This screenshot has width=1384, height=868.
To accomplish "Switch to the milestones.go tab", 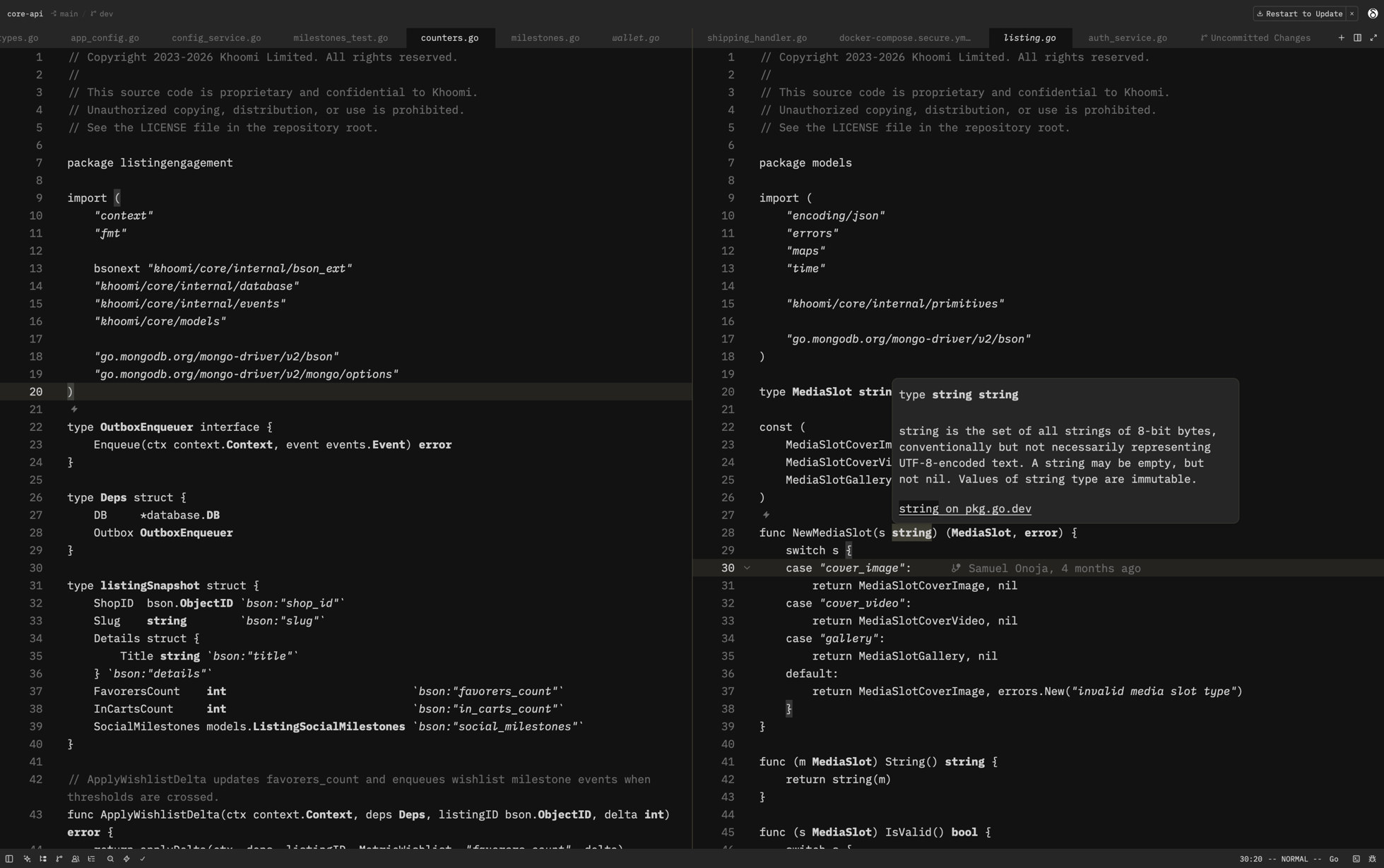I will coord(545,37).
